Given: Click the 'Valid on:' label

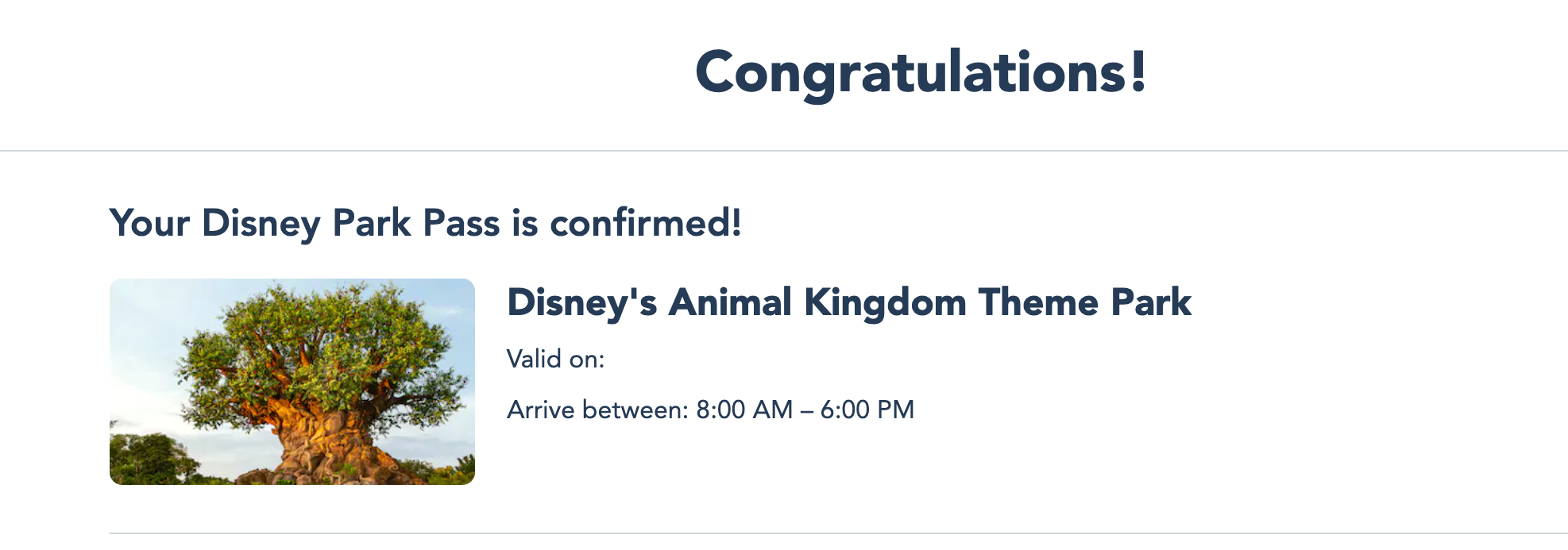Looking at the screenshot, I should (x=555, y=360).
